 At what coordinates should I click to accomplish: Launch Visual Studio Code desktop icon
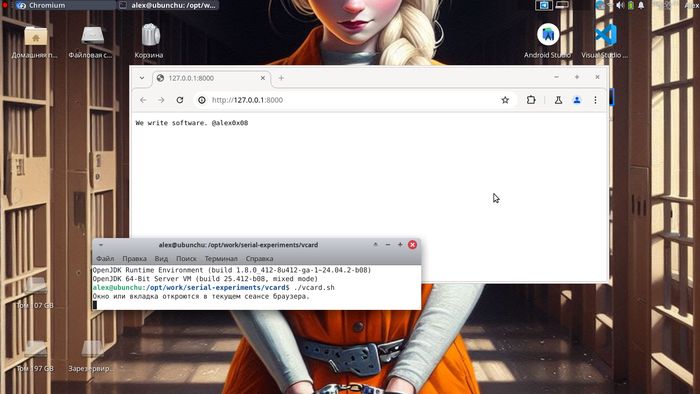(x=605, y=42)
